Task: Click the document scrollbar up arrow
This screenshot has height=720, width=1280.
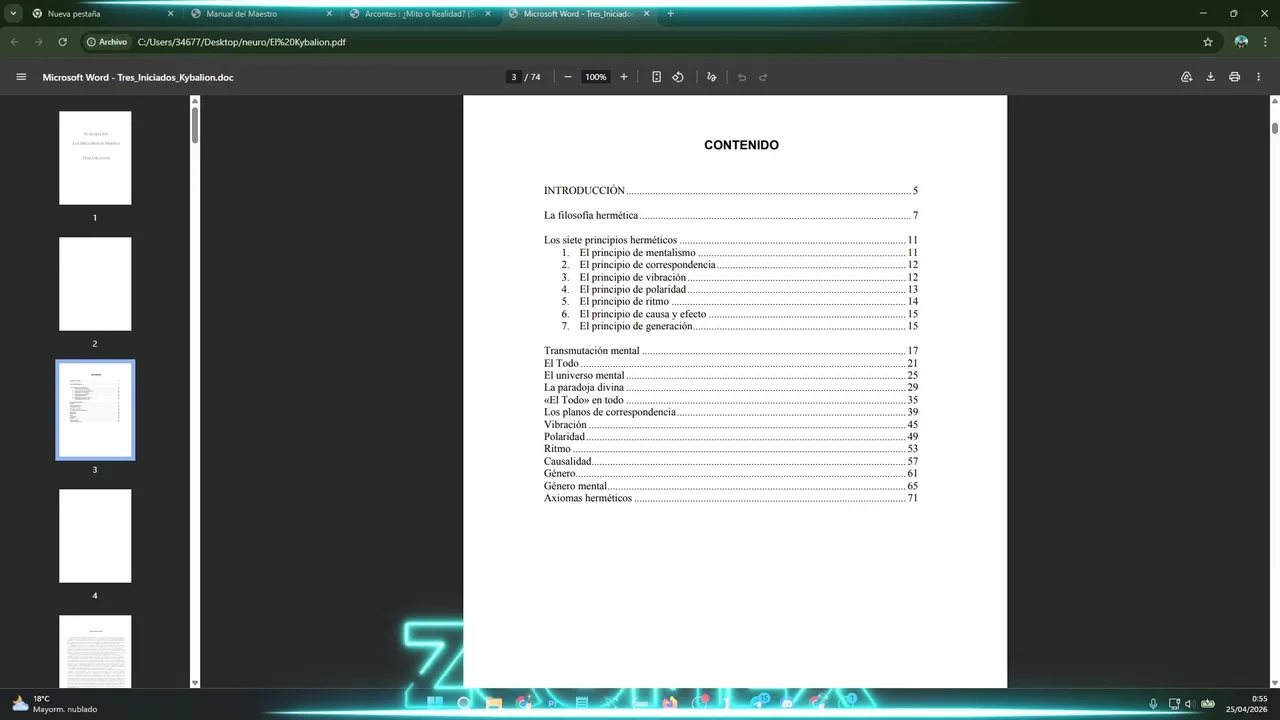Action: point(1275,100)
